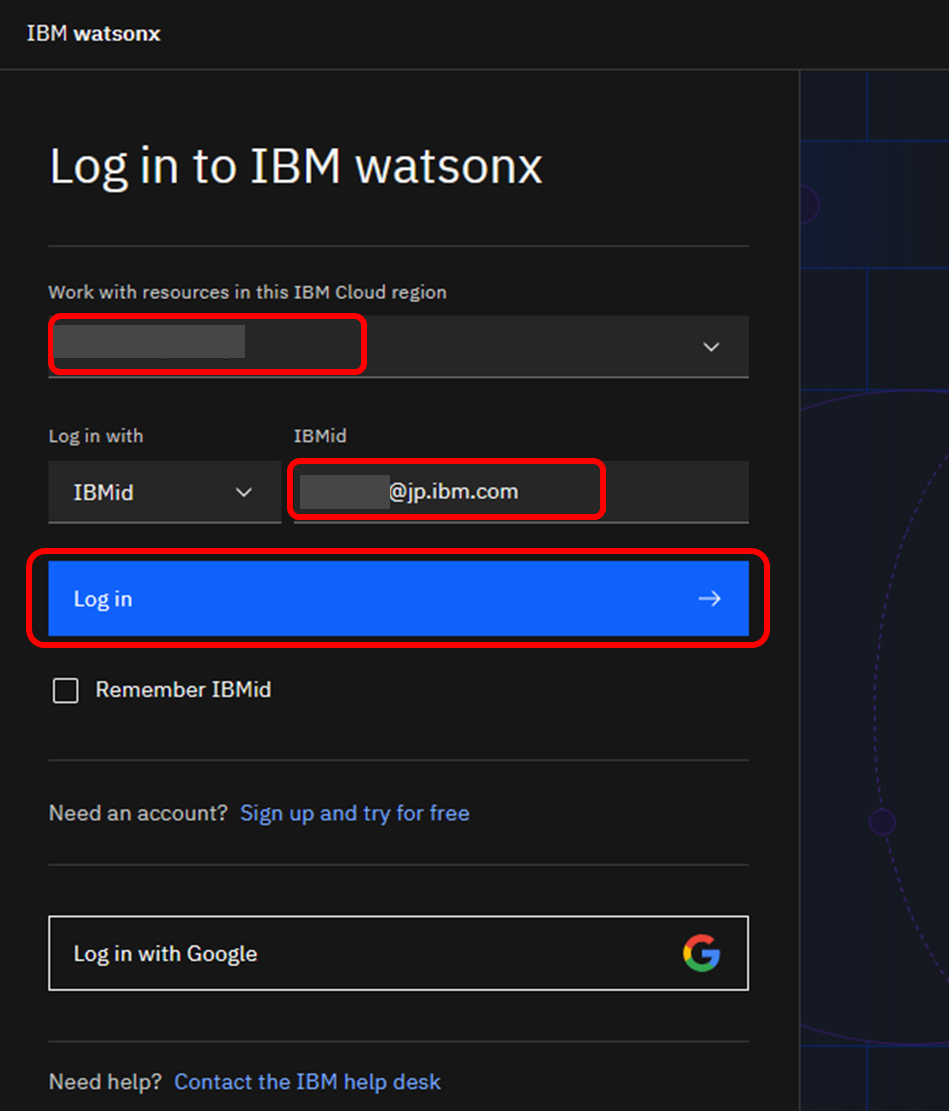Click the "Log in to IBM watsonx" heading

pyautogui.click(x=296, y=166)
